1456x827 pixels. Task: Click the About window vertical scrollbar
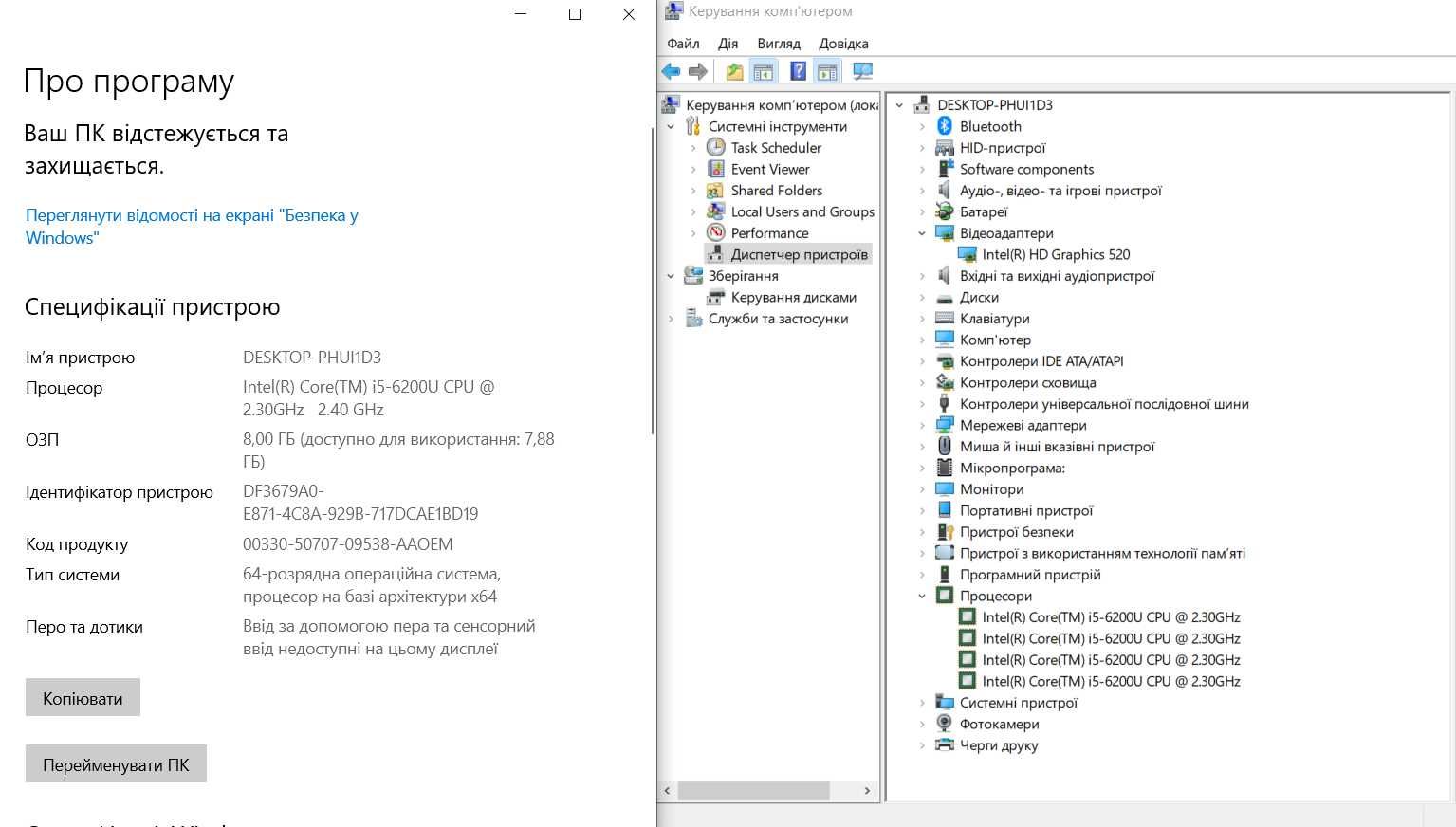(653, 280)
